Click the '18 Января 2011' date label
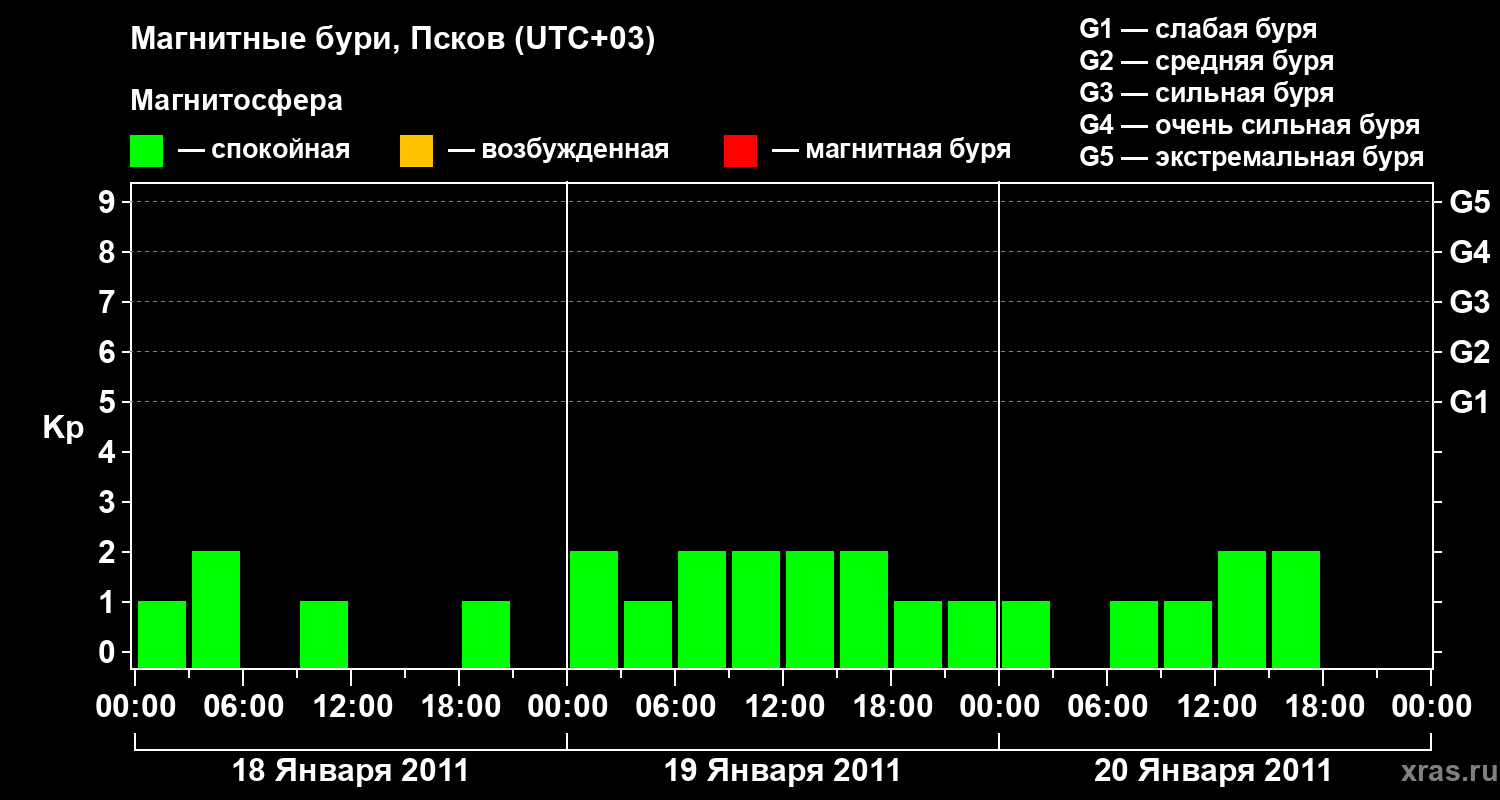 [x=350, y=771]
